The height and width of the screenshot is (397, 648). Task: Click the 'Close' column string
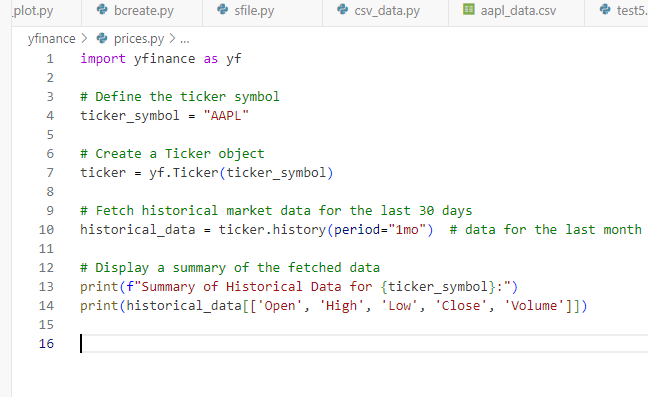point(461,306)
